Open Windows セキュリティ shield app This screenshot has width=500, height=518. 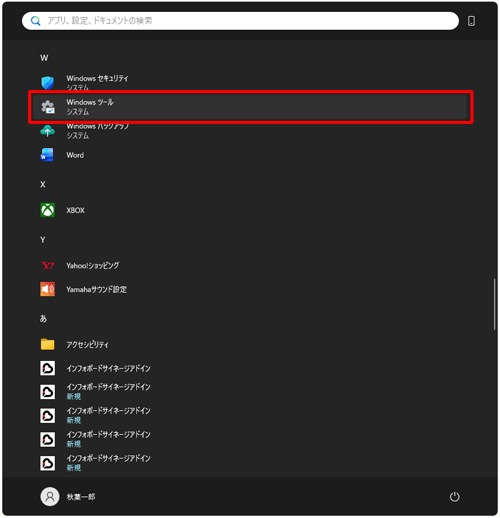pos(249,83)
